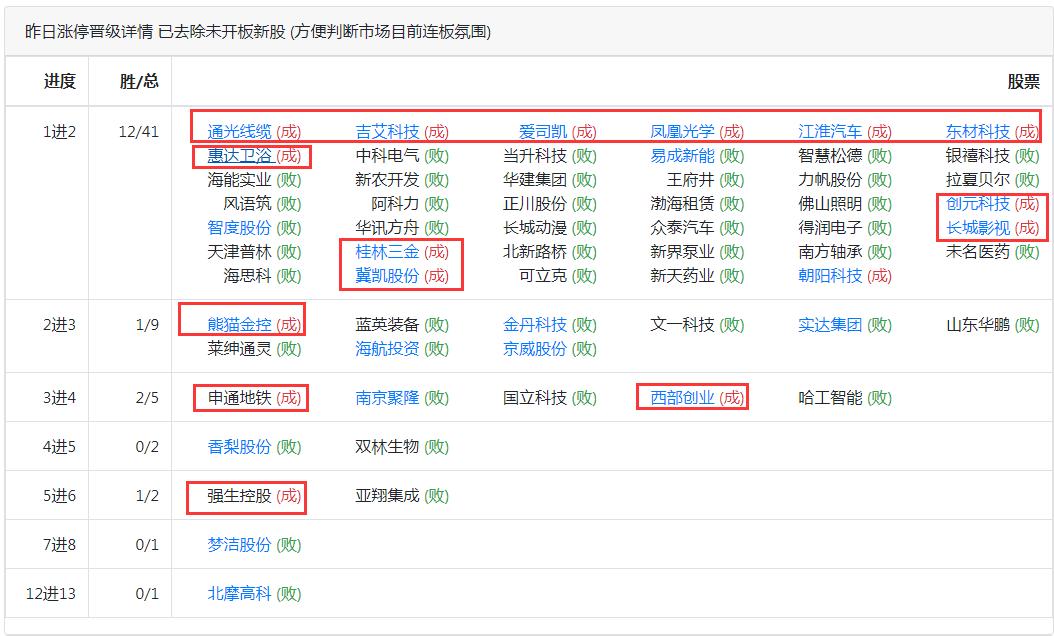Click the 创元科技 stock link
The image size is (1054, 636).
[978, 204]
